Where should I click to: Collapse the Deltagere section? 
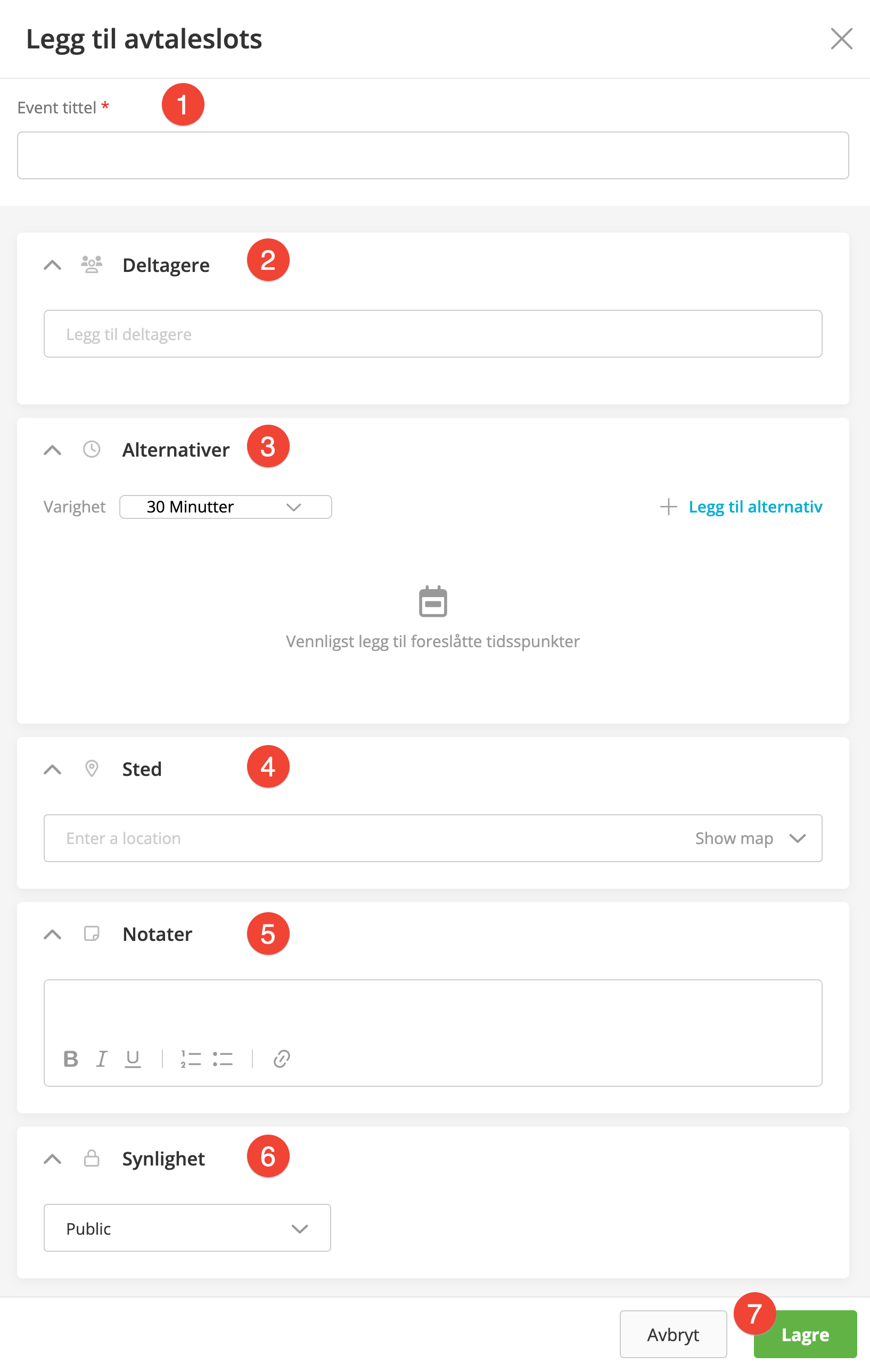pyautogui.click(x=53, y=265)
